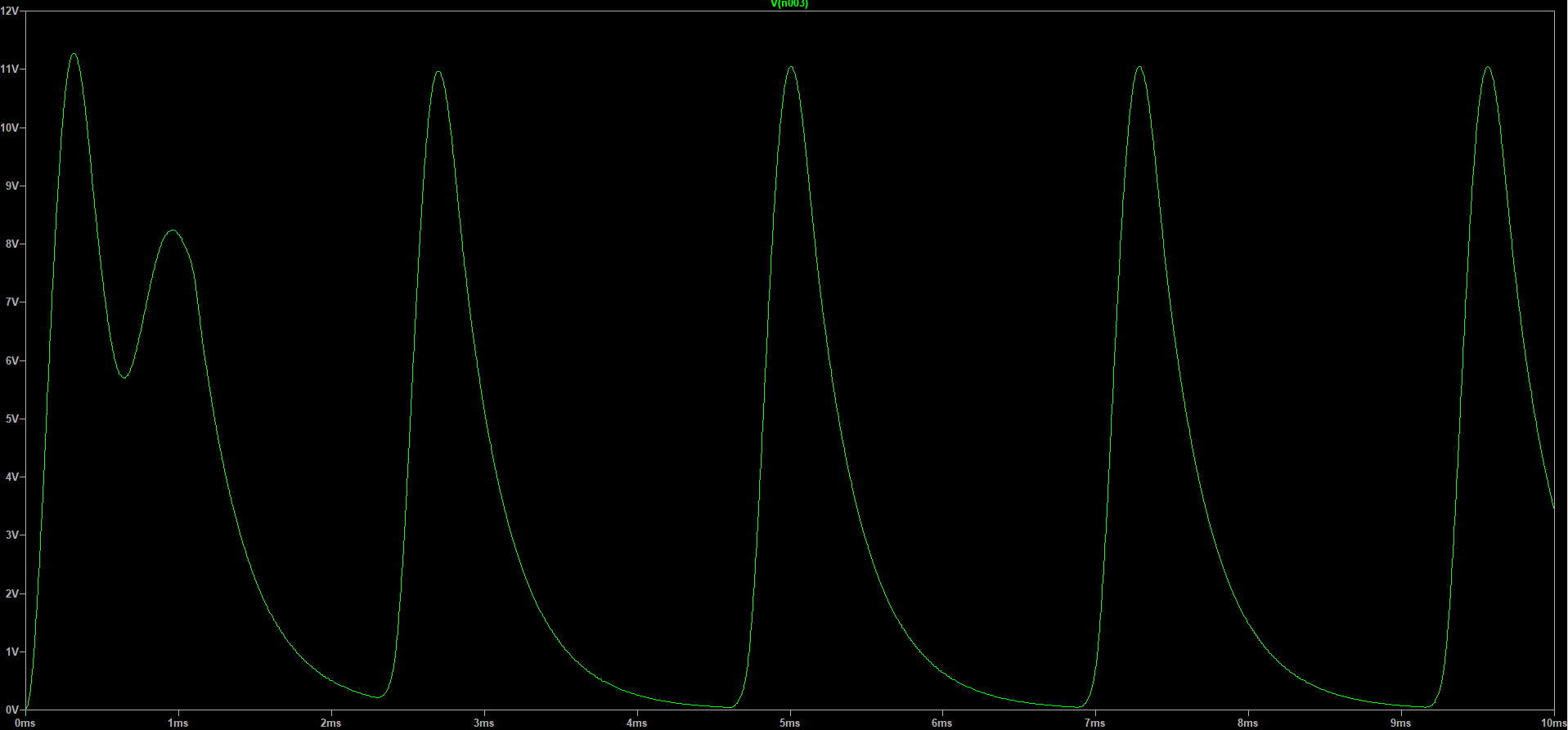Click the 10ms label on the time axis
This screenshot has width=1568, height=730.
tap(1554, 723)
